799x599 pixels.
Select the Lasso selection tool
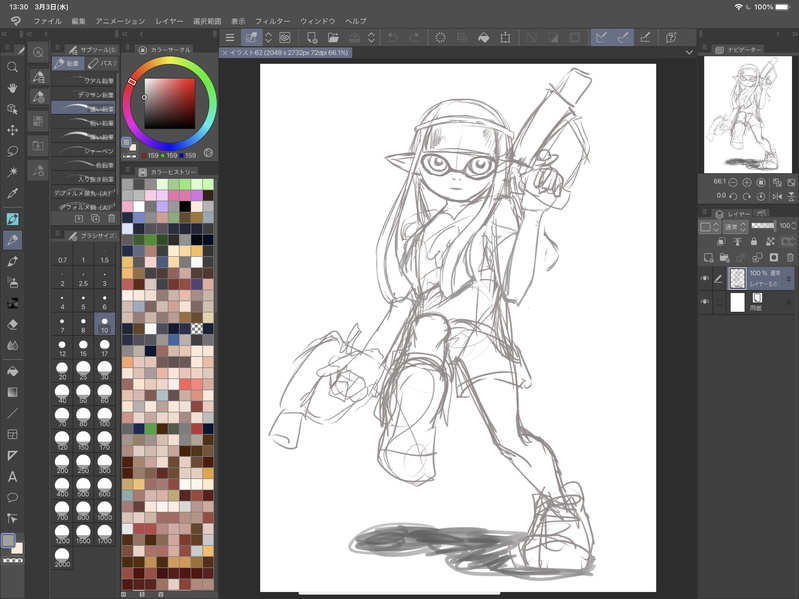click(12, 151)
